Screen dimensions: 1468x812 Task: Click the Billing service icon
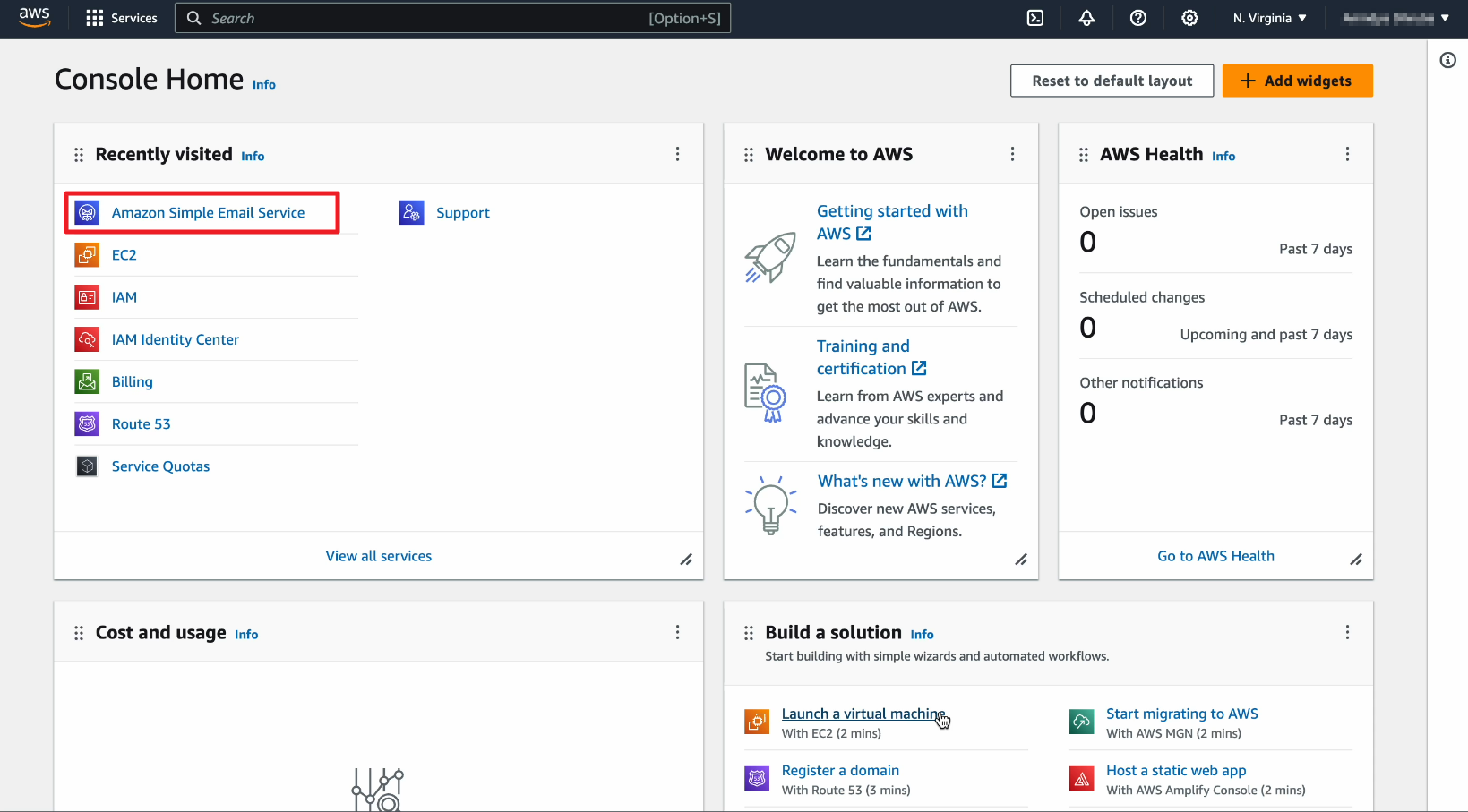click(x=87, y=382)
